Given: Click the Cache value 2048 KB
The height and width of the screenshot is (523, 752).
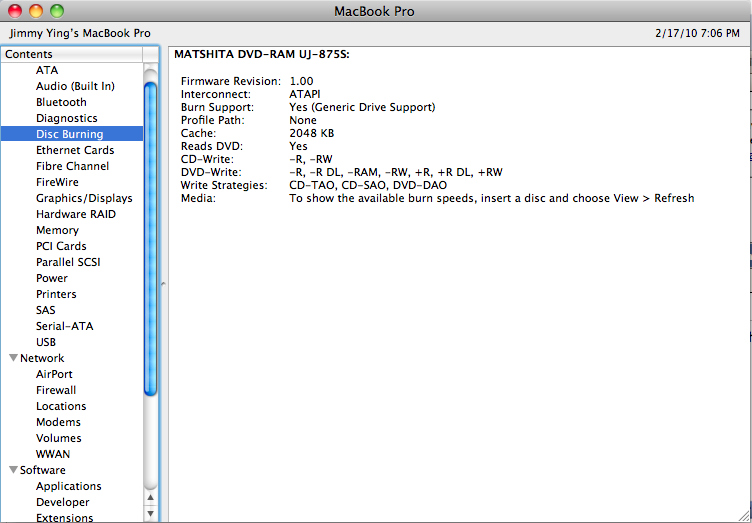Looking at the screenshot, I should [312, 133].
